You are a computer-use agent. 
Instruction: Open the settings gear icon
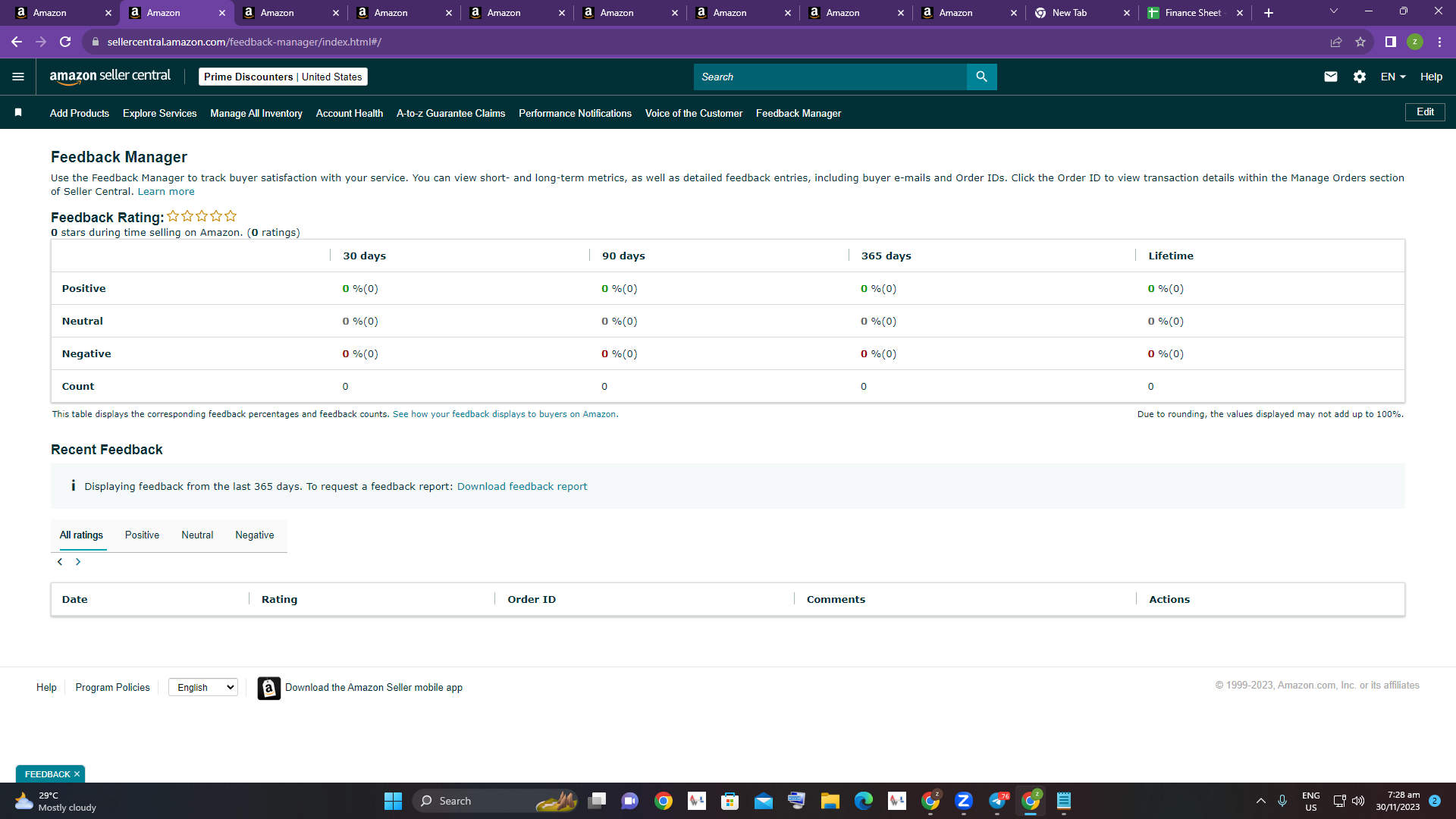(x=1359, y=77)
